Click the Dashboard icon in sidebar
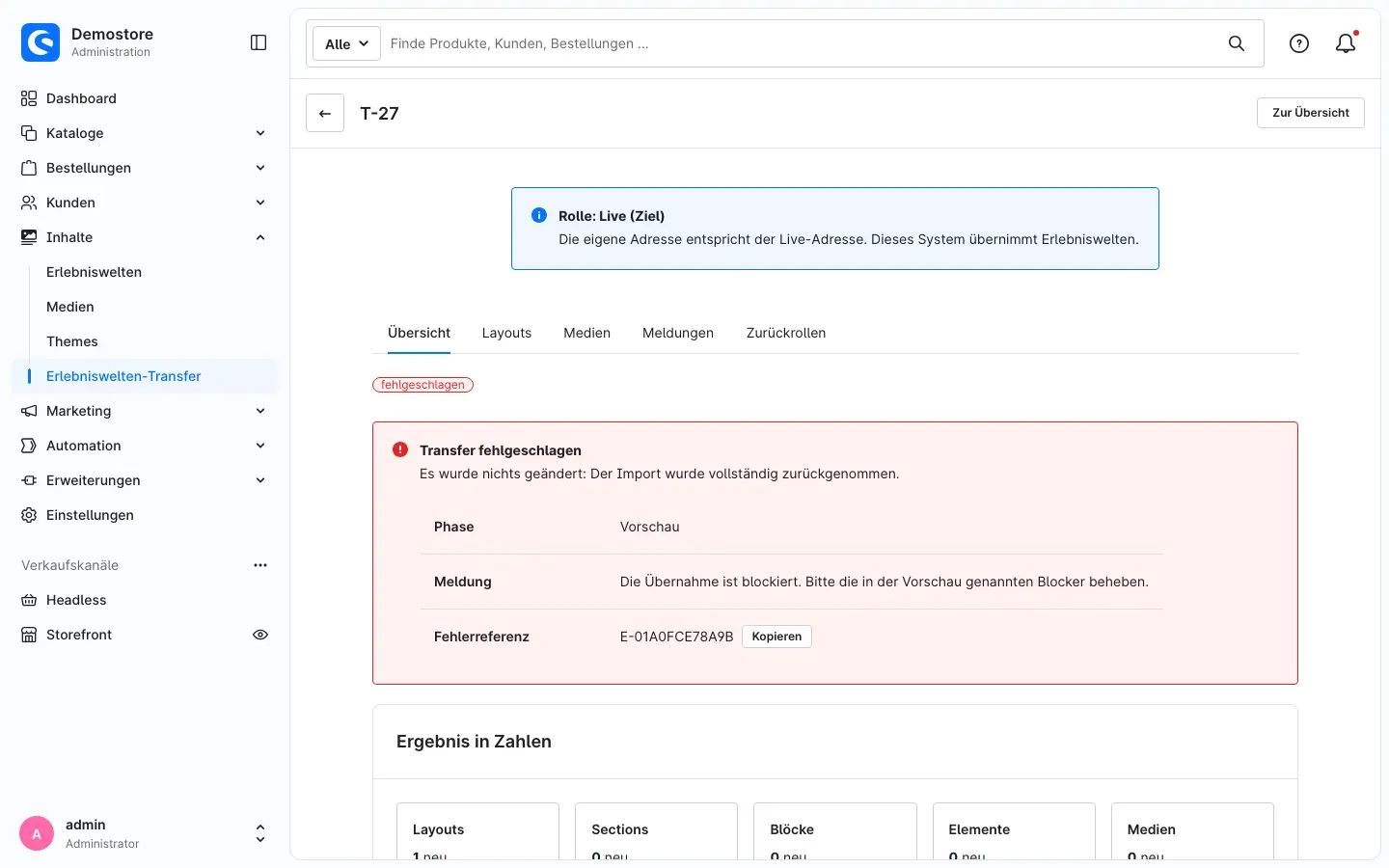This screenshot has height=868, width=1389. 29,98
